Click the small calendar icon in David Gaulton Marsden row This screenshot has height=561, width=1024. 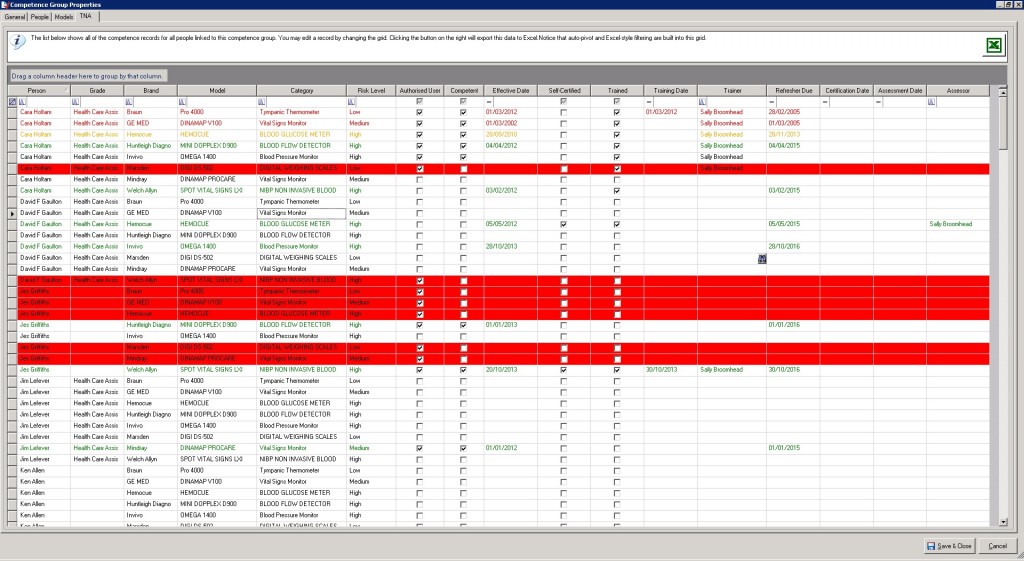tap(762, 259)
